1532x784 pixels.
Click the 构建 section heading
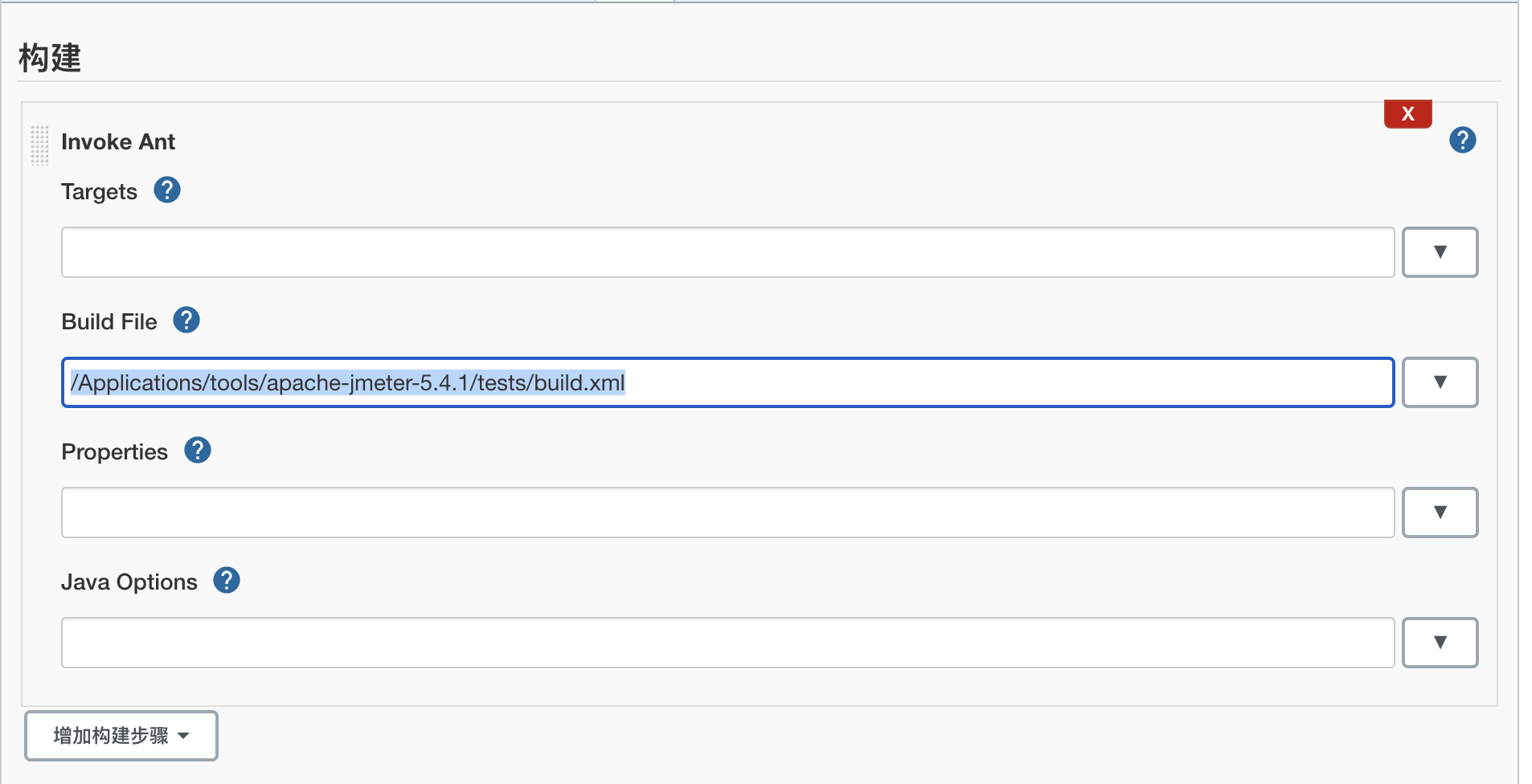tap(50, 58)
